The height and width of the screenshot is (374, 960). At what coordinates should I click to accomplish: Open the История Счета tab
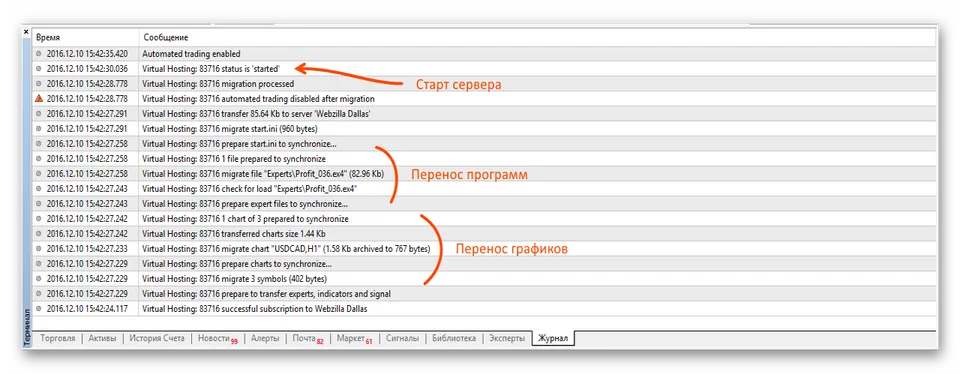(x=157, y=338)
